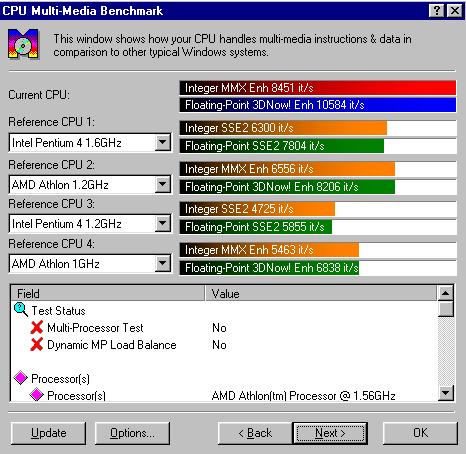Click the results list scroll down arrow
Viewport: 466px width, 454px height.
pos(446,393)
